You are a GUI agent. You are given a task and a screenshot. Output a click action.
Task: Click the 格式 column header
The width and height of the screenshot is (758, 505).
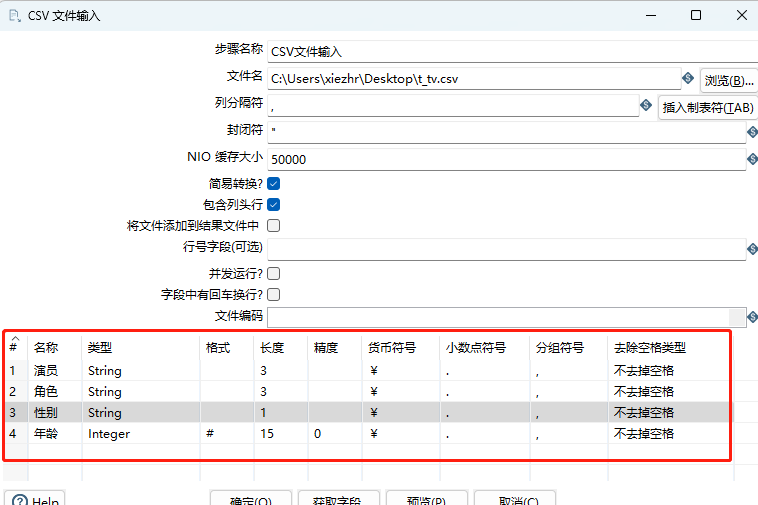(x=227, y=347)
